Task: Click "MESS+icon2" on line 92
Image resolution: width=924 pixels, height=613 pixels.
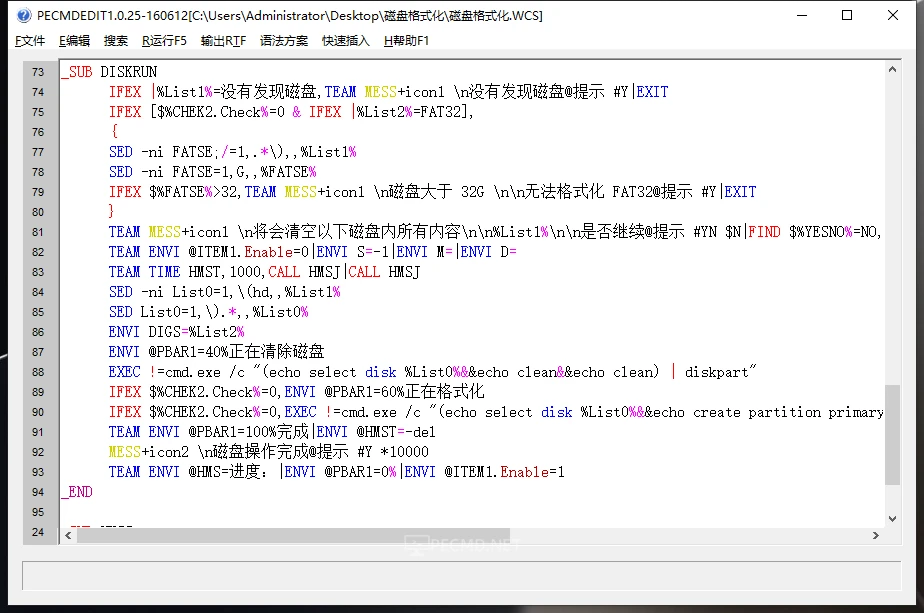Action: (x=149, y=452)
